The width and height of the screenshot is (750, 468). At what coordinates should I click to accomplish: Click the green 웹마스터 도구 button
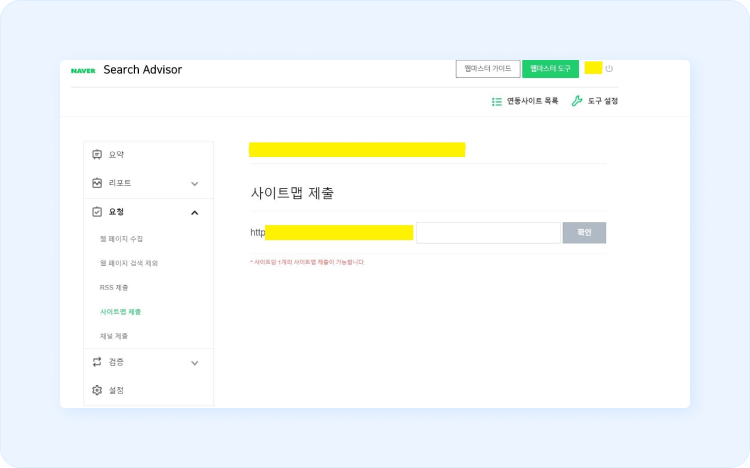click(x=550, y=69)
